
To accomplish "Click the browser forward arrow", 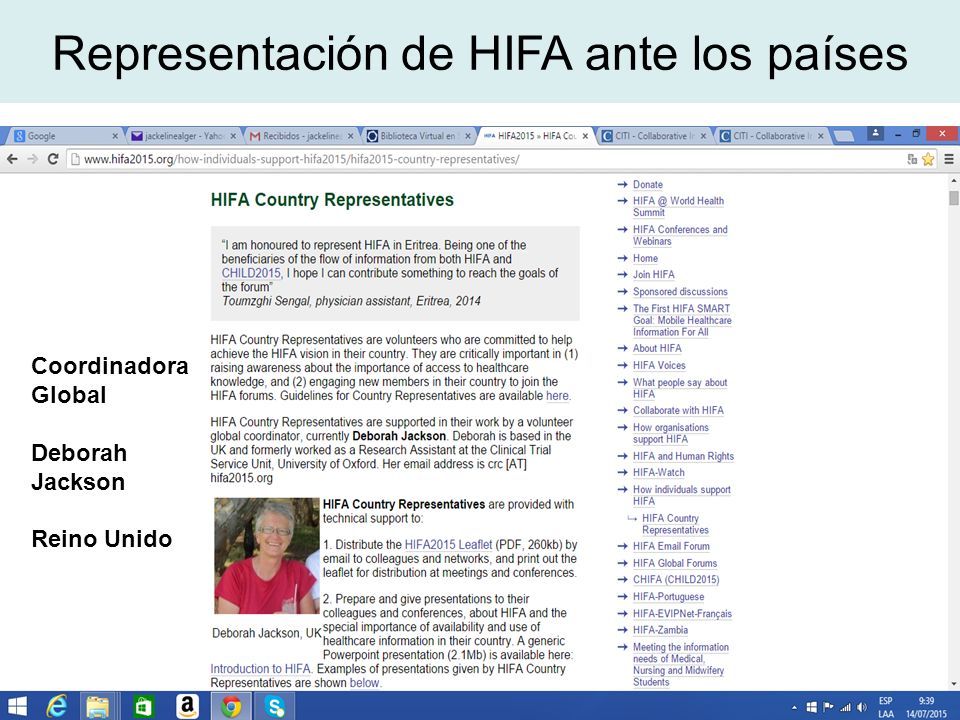I will (x=32, y=159).
